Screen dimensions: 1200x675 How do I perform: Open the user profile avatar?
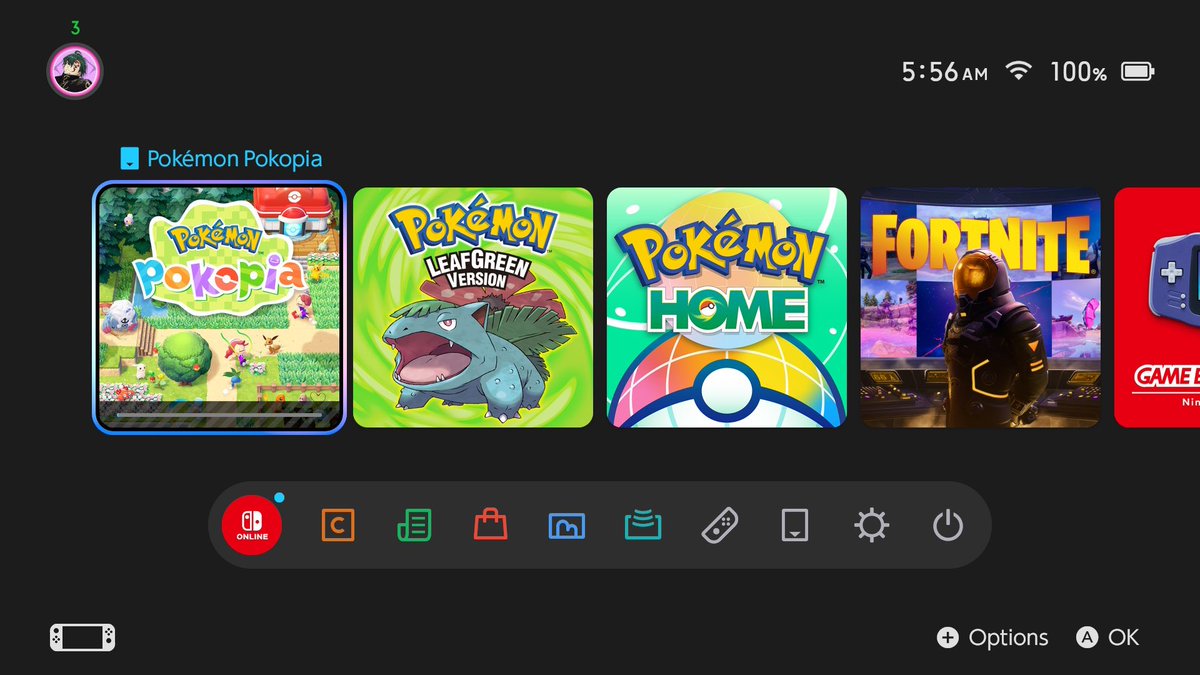[x=75, y=71]
